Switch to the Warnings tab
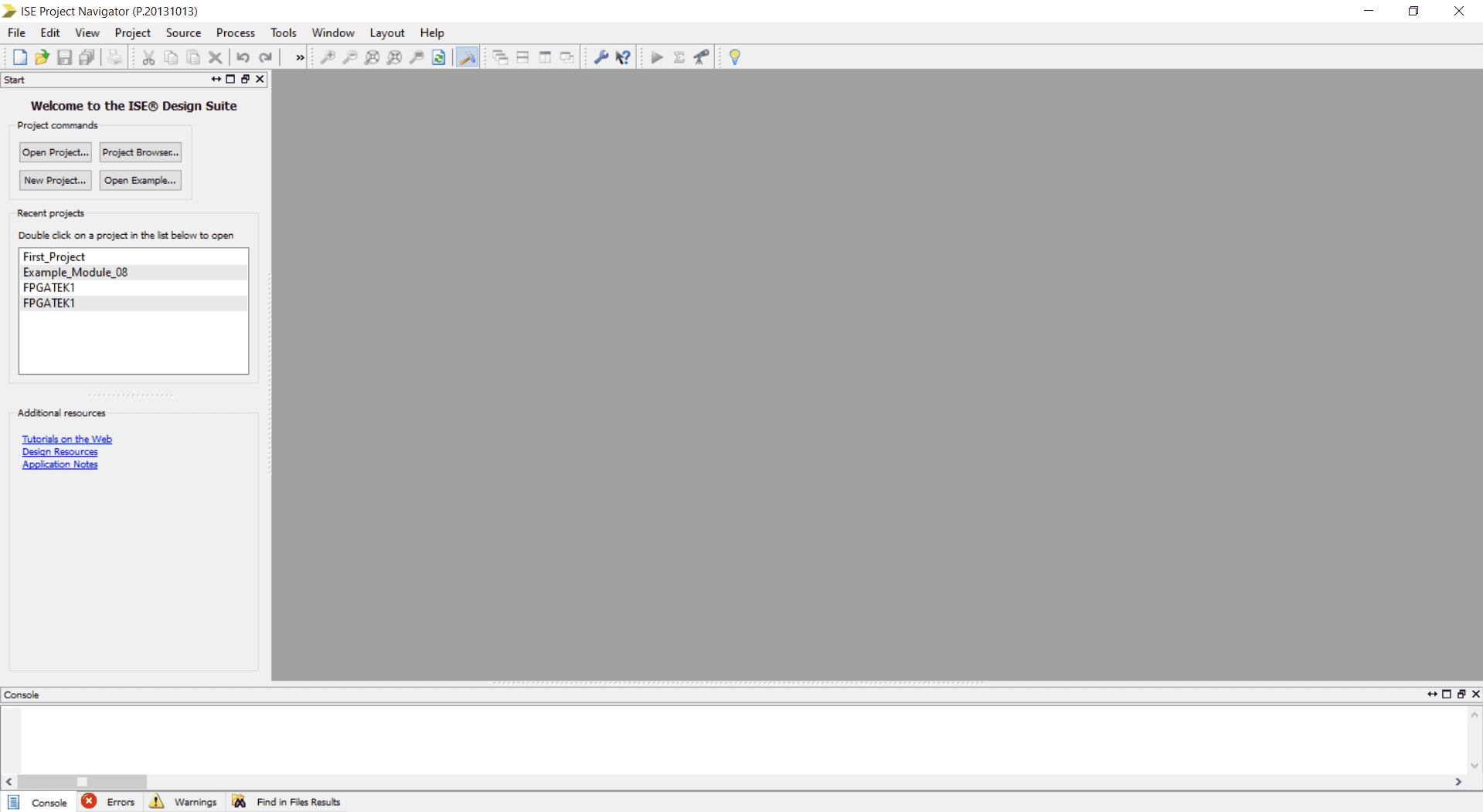This screenshot has width=1483, height=812. pyautogui.click(x=196, y=801)
